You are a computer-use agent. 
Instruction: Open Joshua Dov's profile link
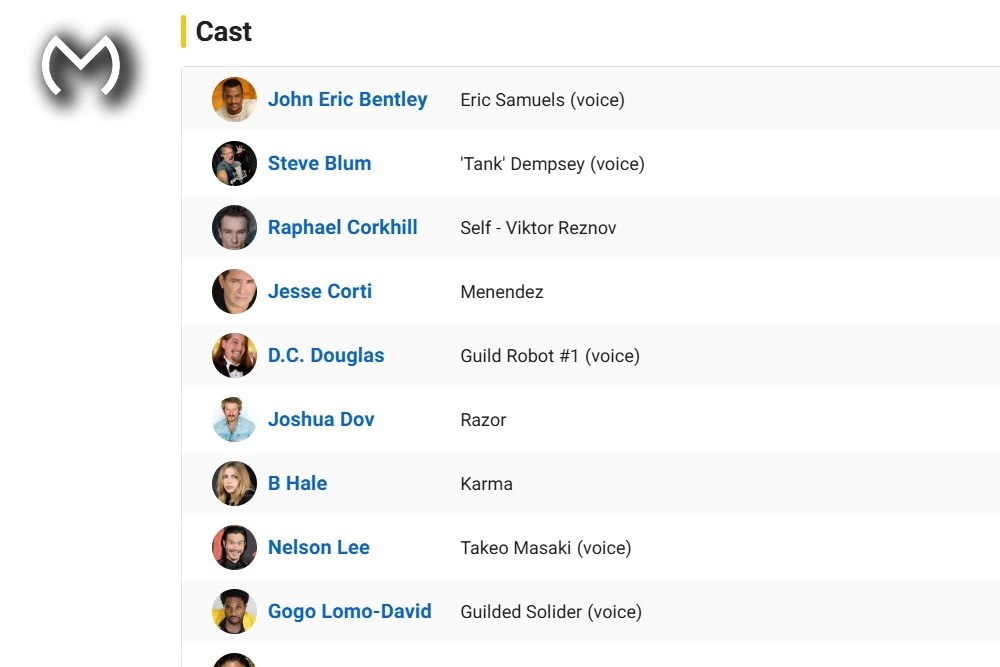[x=321, y=419]
